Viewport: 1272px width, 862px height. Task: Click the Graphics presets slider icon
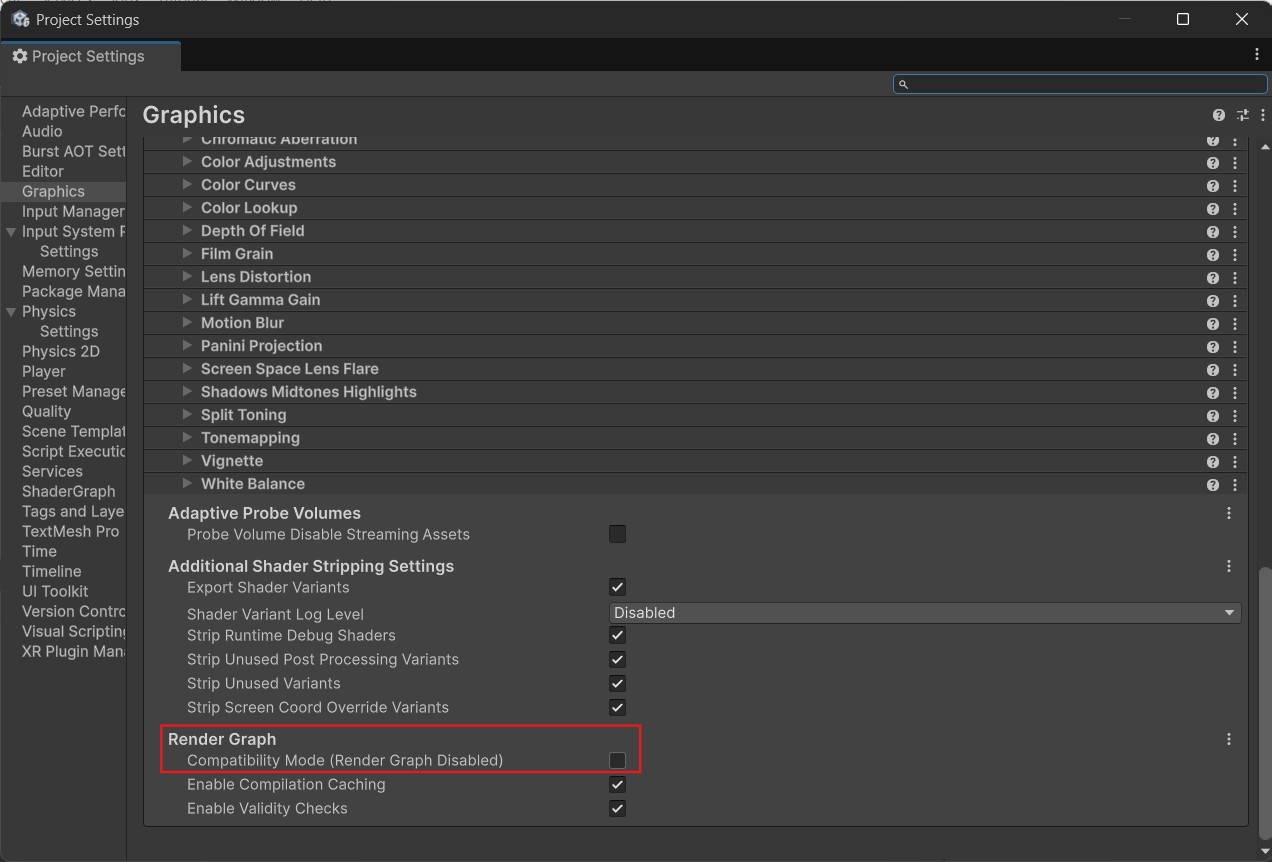point(1242,115)
